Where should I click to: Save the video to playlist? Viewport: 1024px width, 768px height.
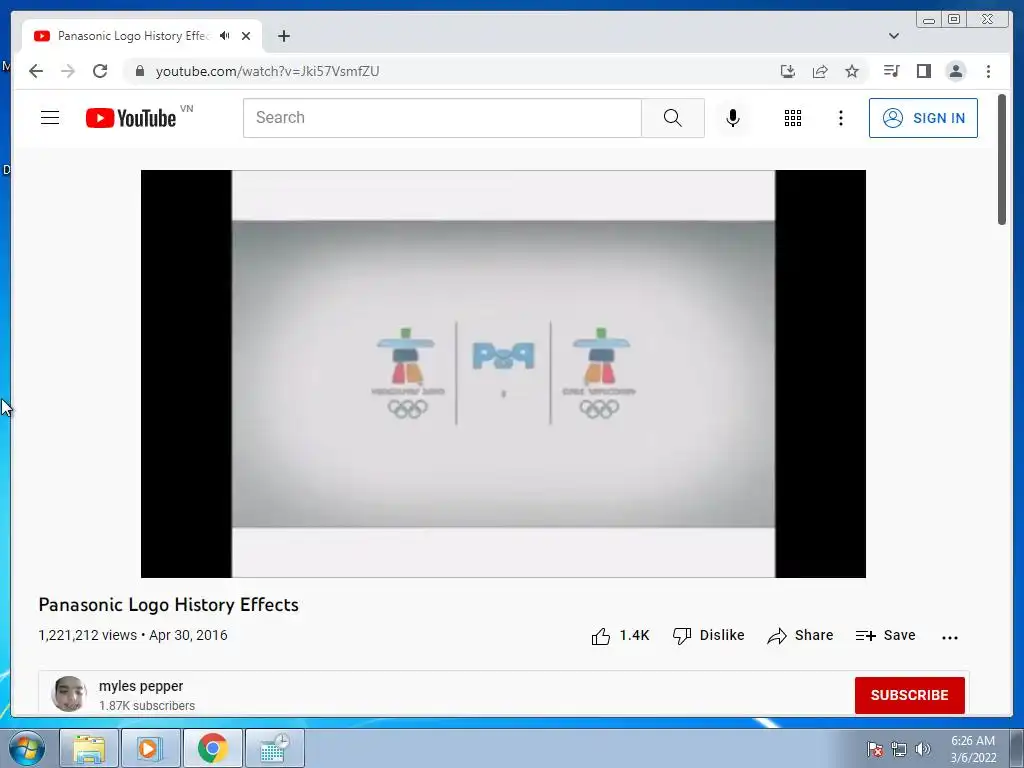pyautogui.click(x=886, y=635)
